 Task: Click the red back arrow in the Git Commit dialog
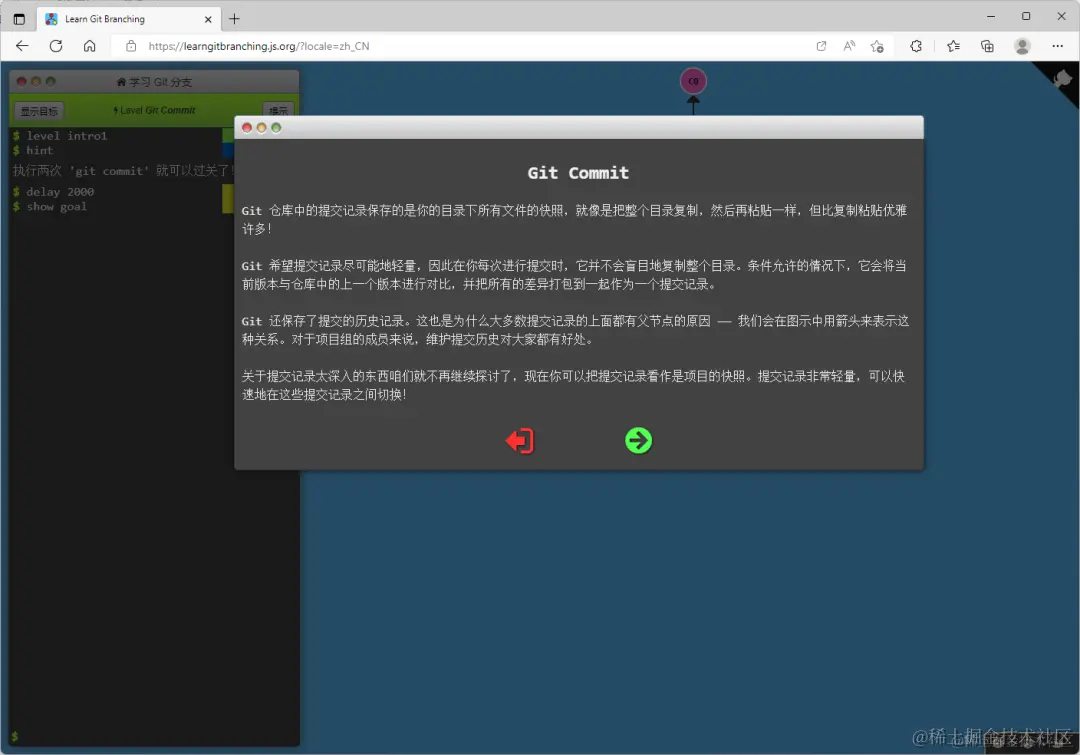pos(519,440)
